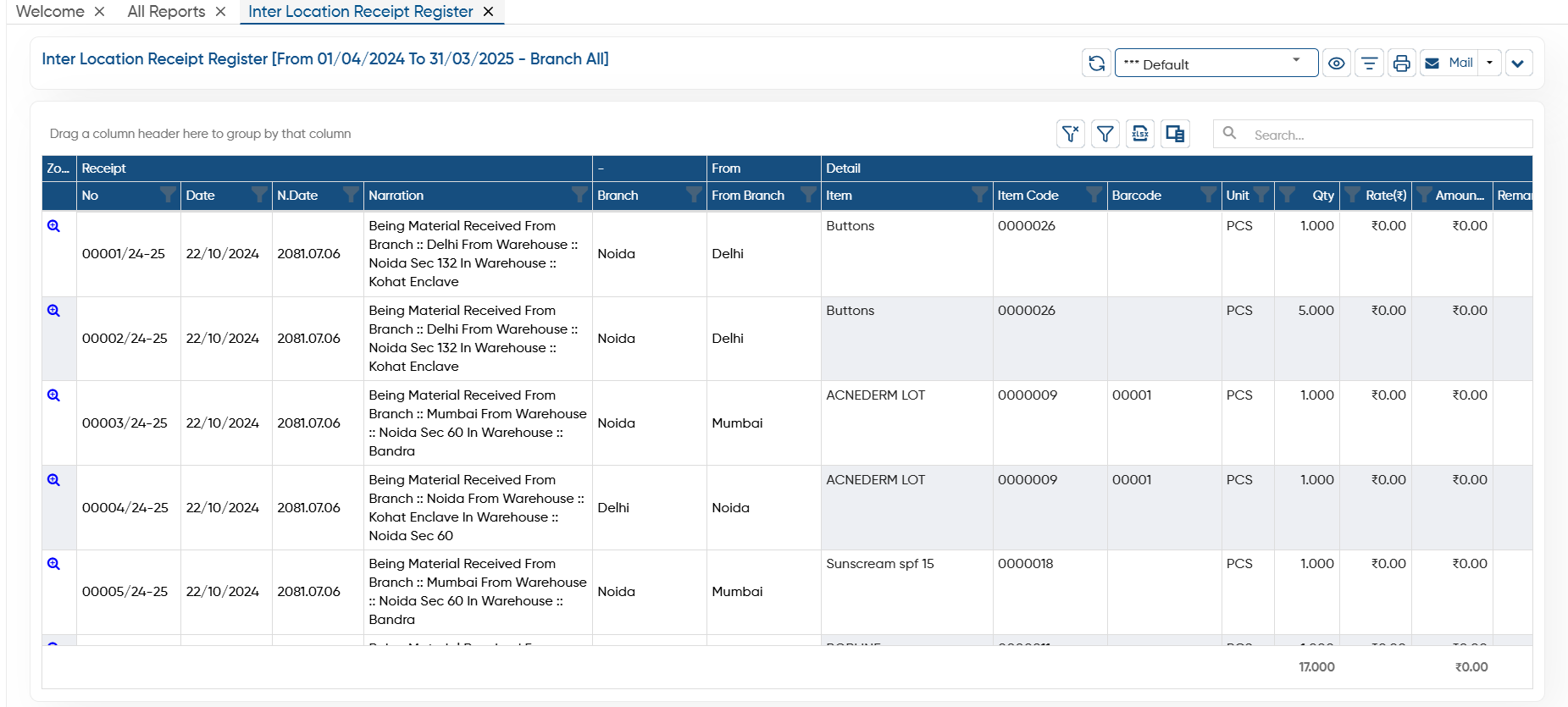The image size is (1568, 707).
Task: Zoom into receipt 00002/24-25 row
Action: 53,311
